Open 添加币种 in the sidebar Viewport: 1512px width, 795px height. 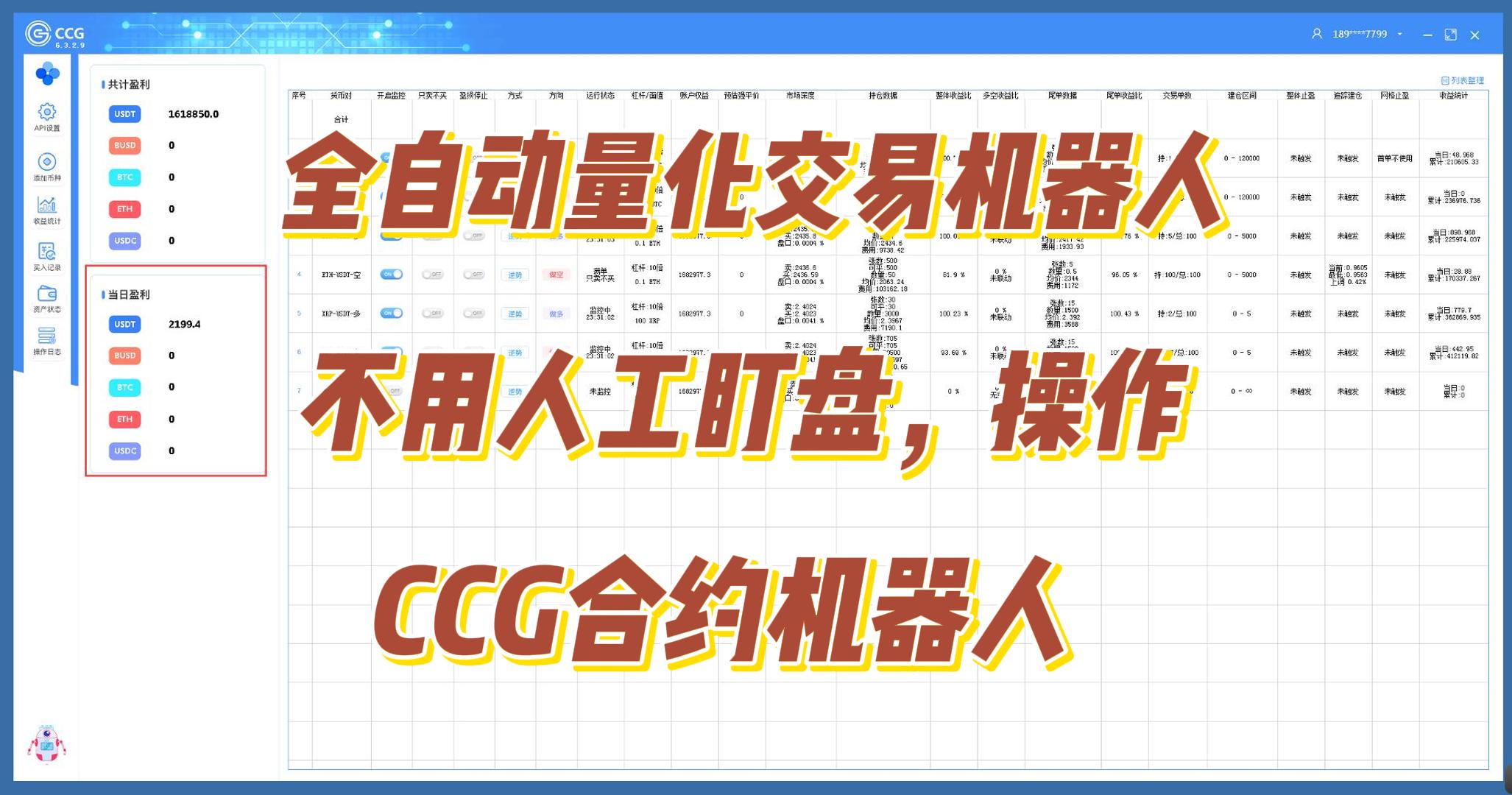[x=47, y=166]
